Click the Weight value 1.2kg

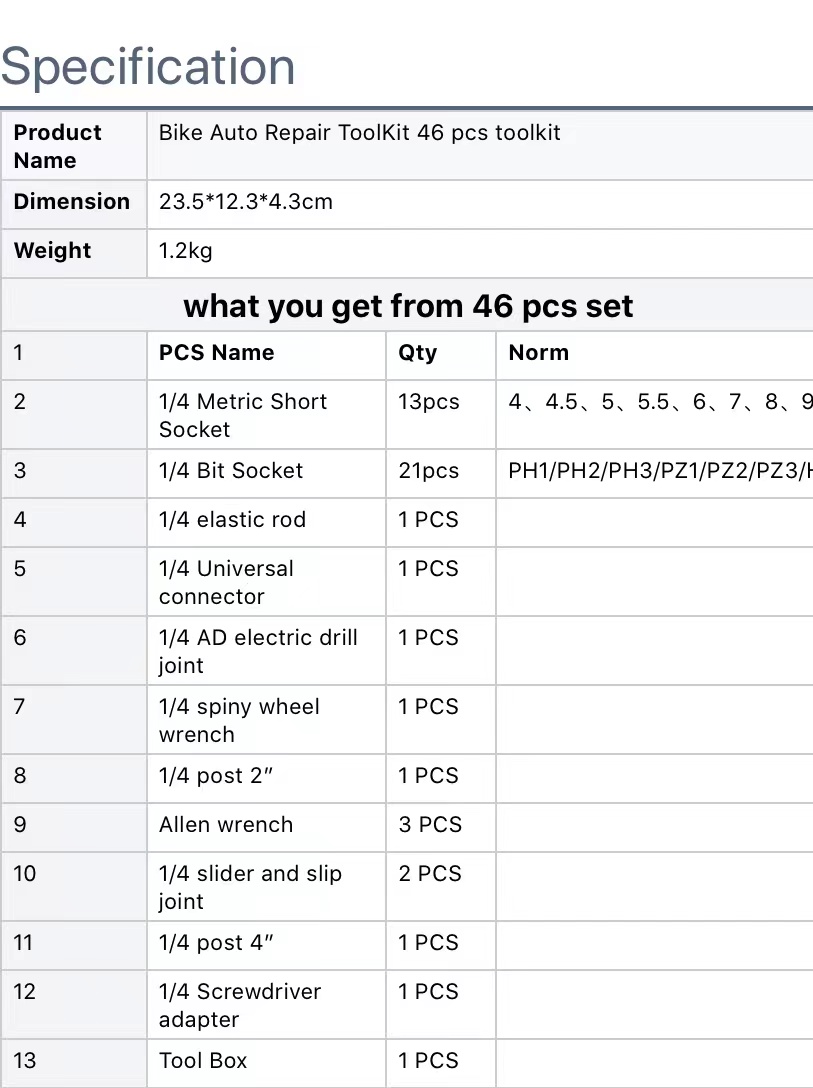(x=185, y=250)
